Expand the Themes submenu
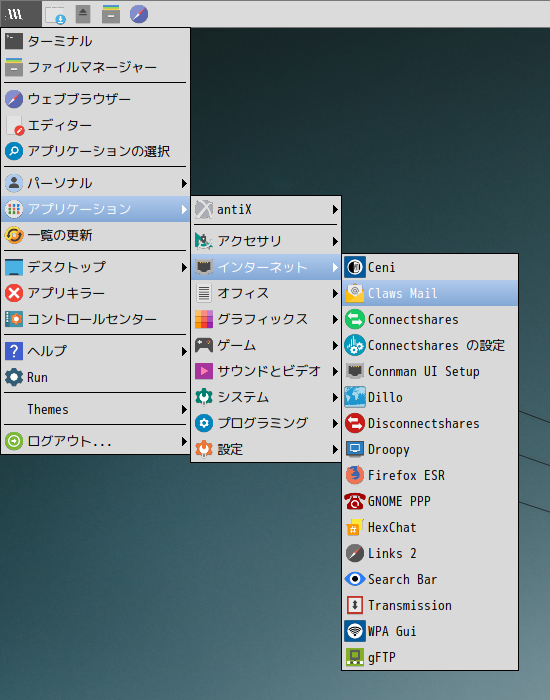Image resolution: width=550 pixels, height=700 pixels. point(96,409)
